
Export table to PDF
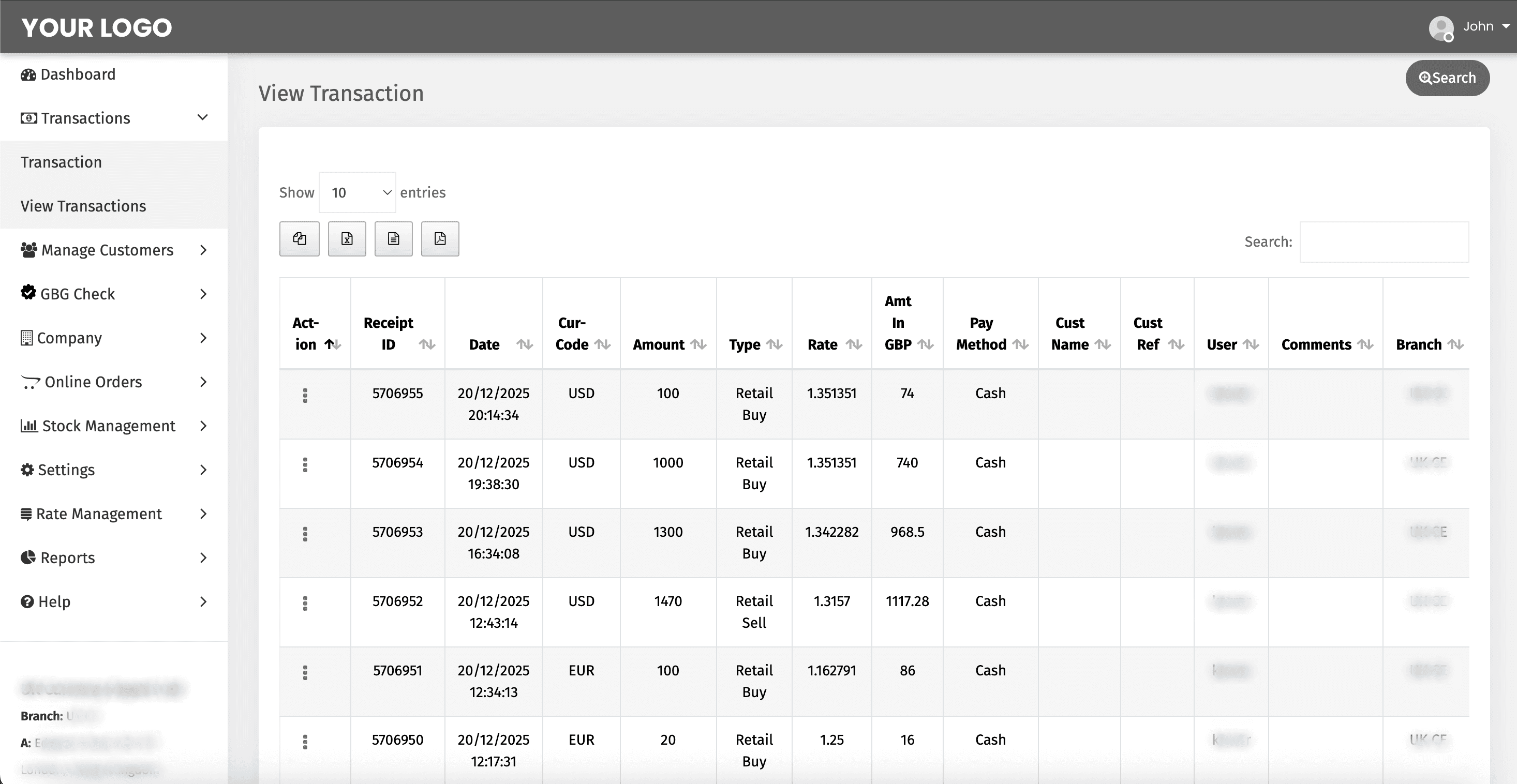coord(439,238)
